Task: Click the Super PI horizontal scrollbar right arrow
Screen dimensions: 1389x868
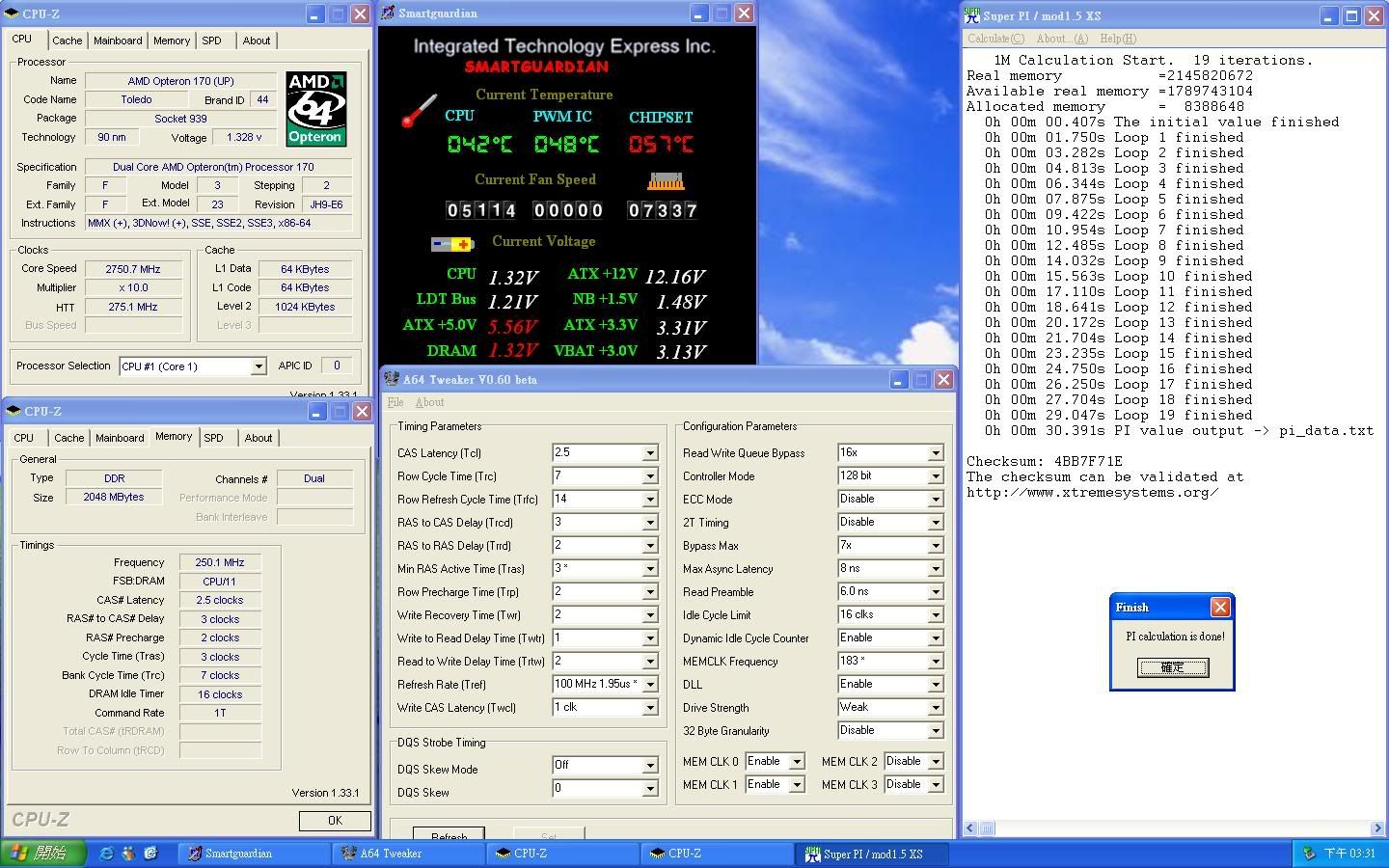Action: click(1376, 828)
